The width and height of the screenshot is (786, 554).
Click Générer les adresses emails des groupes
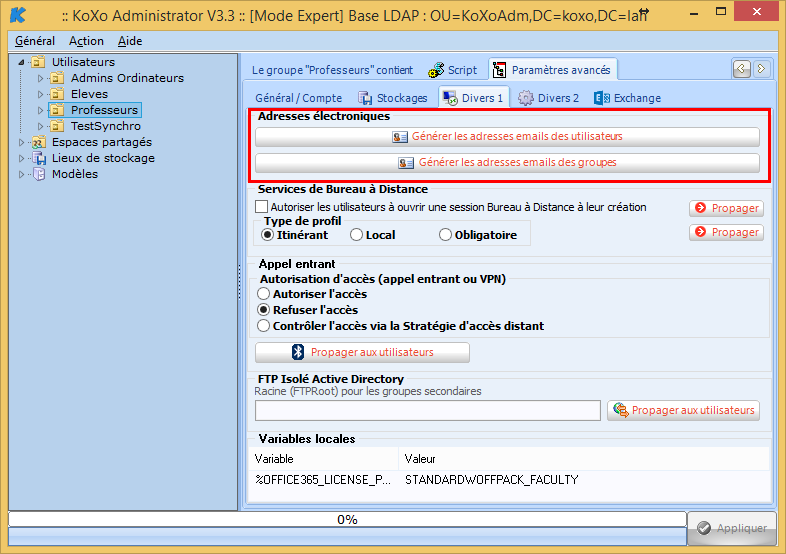click(507, 162)
